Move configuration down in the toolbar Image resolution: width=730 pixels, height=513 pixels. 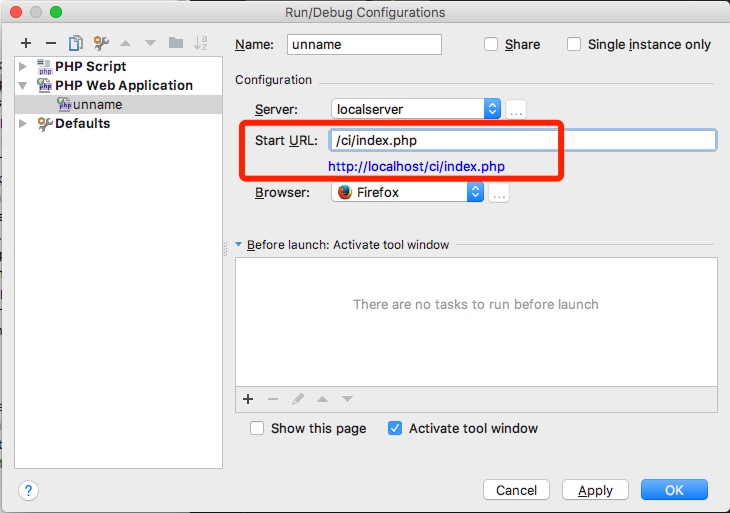coord(150,43)
